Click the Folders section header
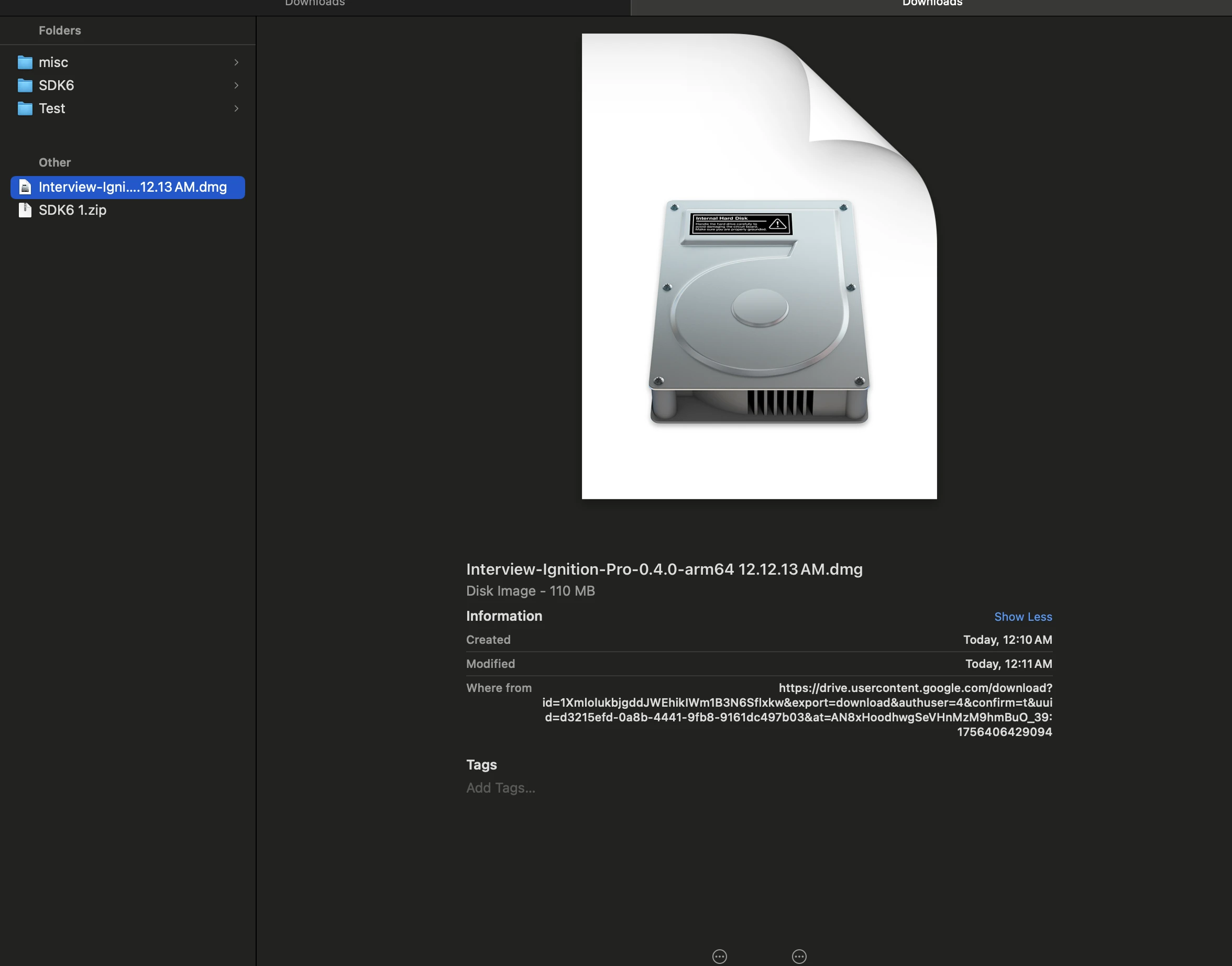The height and width of the screenshot is (966, 1232). click(x=59, y=30)
